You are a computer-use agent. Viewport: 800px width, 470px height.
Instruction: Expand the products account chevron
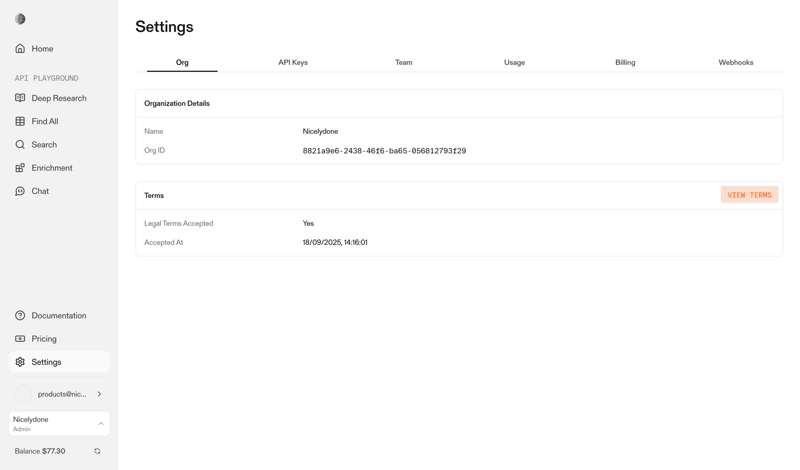99,394
